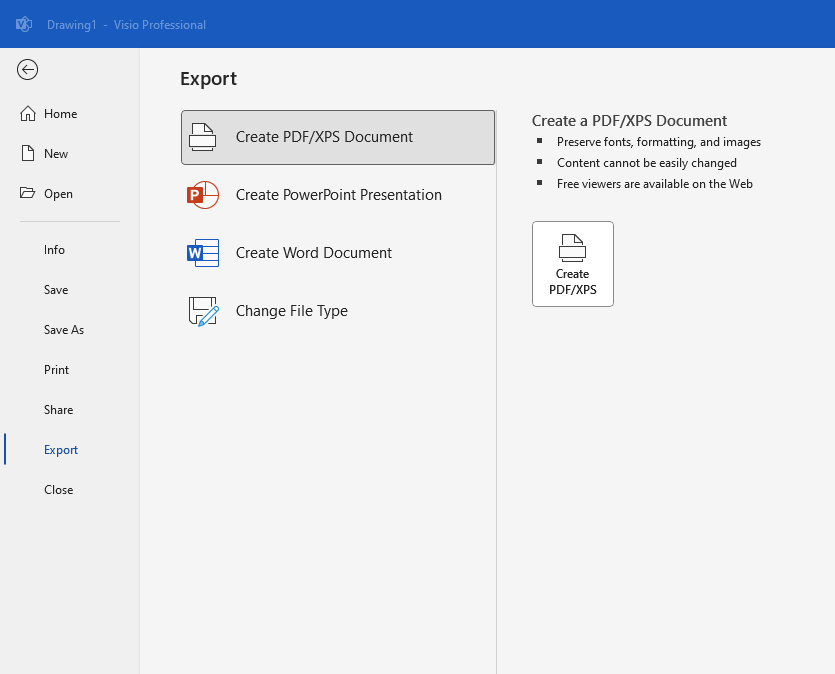Select New in the sidebar

pyautogui.click(x=70, y=153)
